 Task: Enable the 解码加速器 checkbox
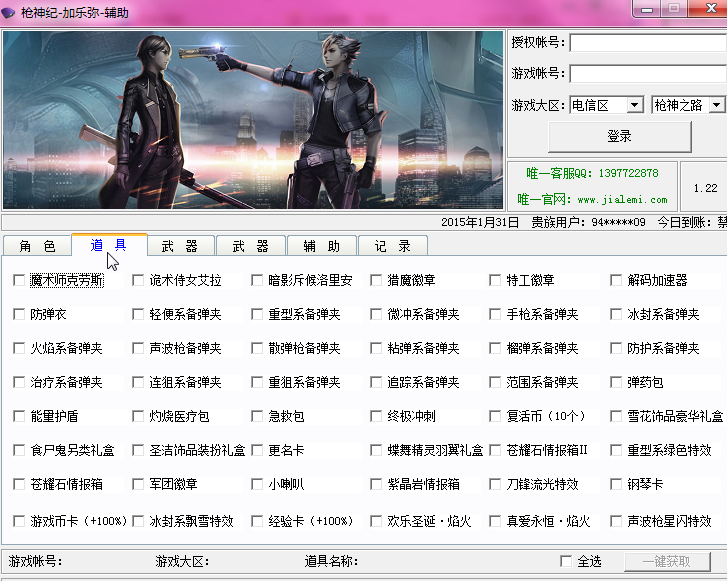click(x=616, y=280)
